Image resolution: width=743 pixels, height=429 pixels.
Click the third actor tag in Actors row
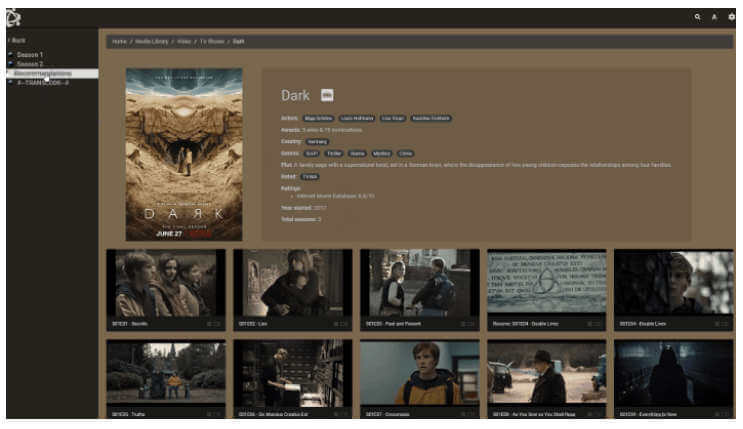click(x=393, y=119)
